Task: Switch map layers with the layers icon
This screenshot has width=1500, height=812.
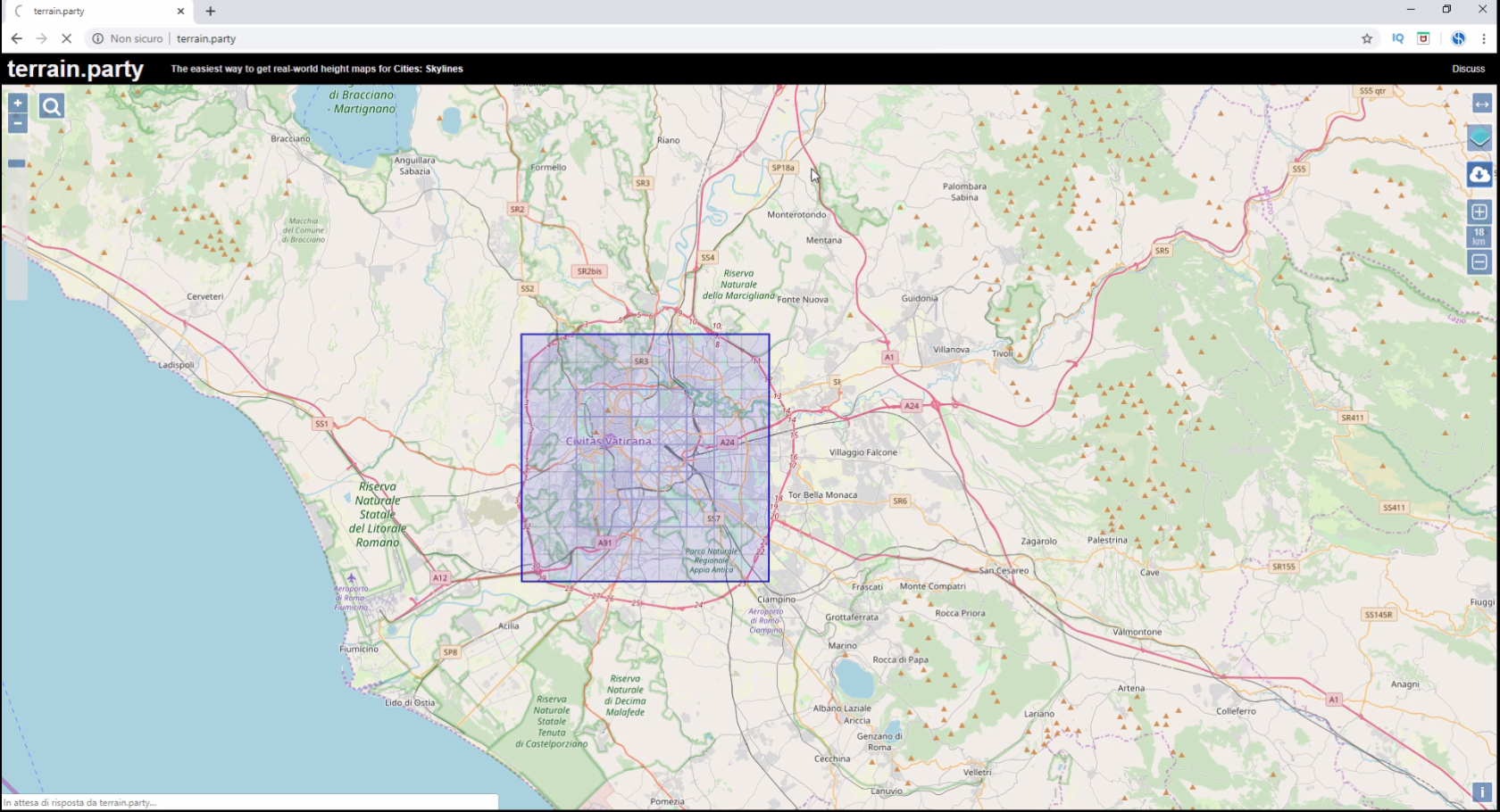Action: (1479, 137)
